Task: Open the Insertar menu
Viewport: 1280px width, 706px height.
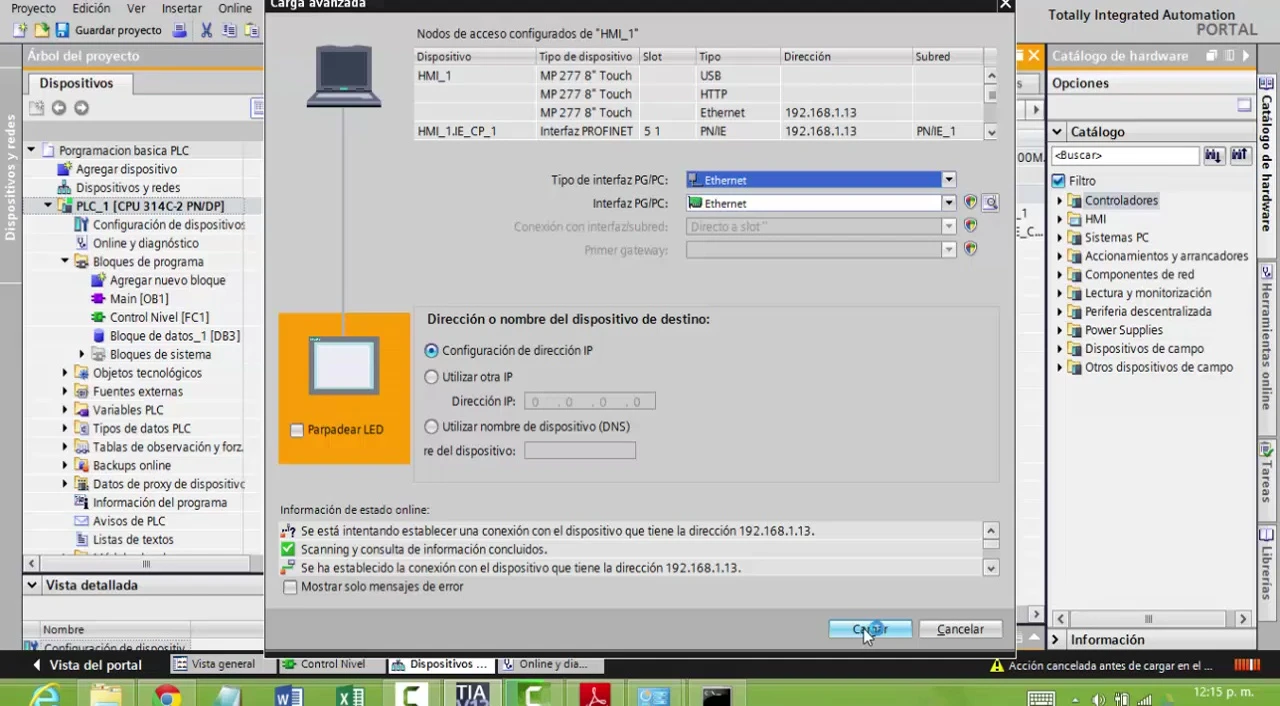Action: tap(182, 8)
